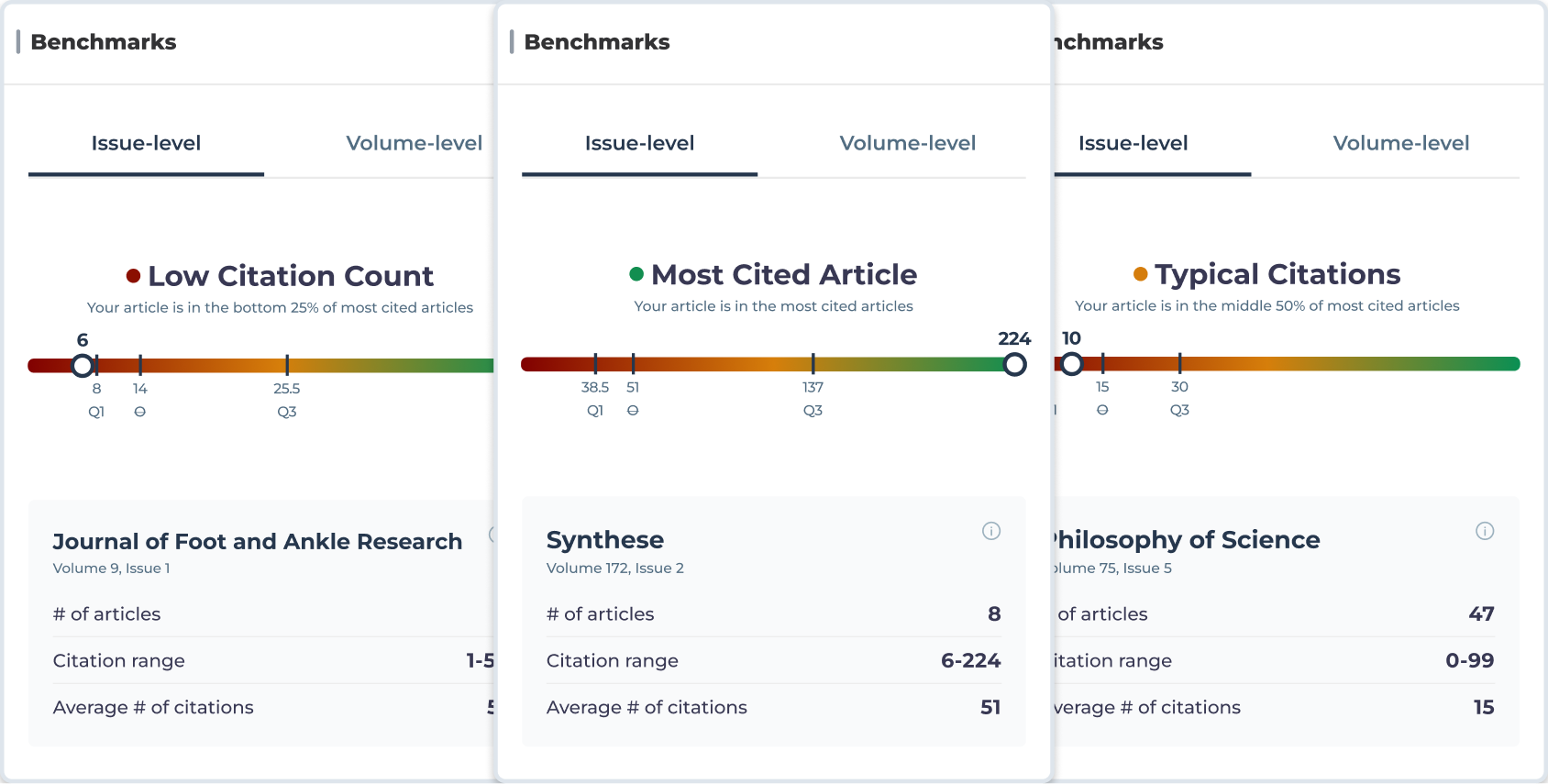Click the slider handle at value 224
Screen dimensions: 1548x784
coord(1014,365)
